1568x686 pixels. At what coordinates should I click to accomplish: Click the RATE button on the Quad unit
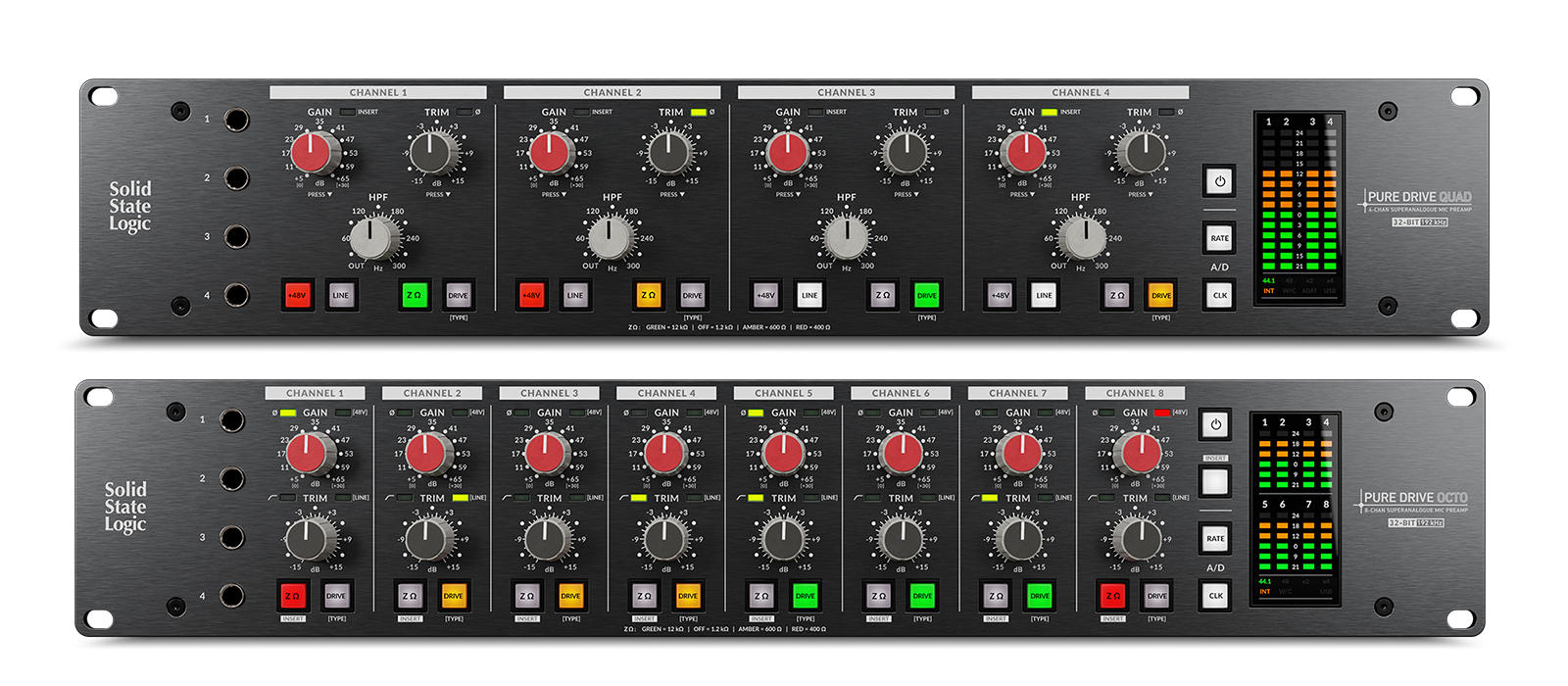[1219, 238]
